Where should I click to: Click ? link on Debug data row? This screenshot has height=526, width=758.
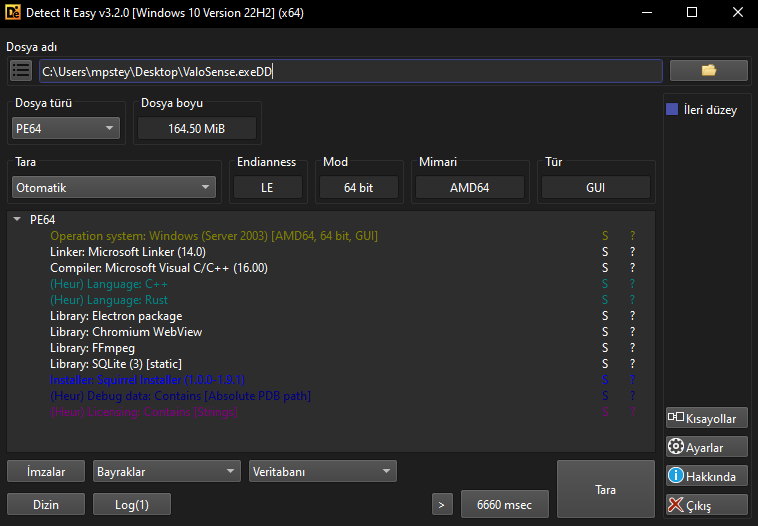[632, 395]
